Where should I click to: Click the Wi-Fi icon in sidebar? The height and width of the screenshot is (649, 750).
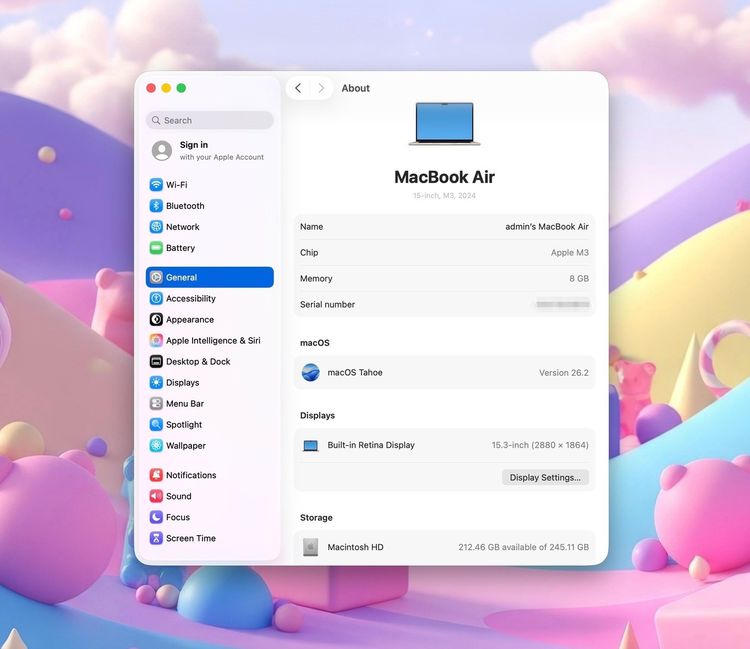pyautogui.click(x=156, y=185)
